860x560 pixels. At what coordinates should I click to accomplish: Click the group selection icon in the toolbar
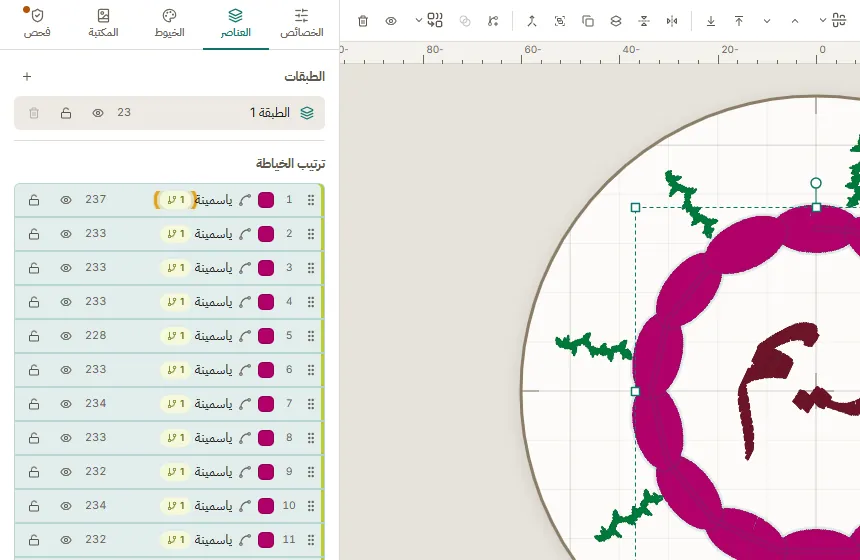click(x=559, y=21)
